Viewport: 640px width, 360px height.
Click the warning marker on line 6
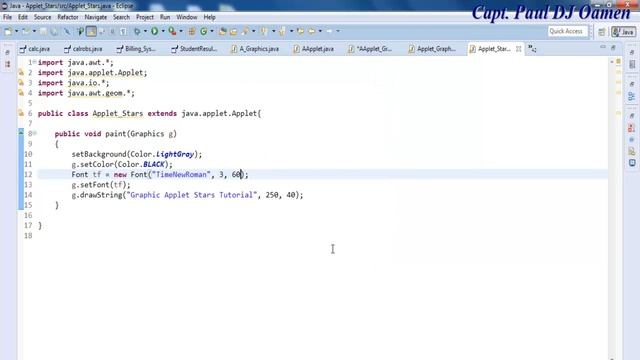tap(21, 113)
